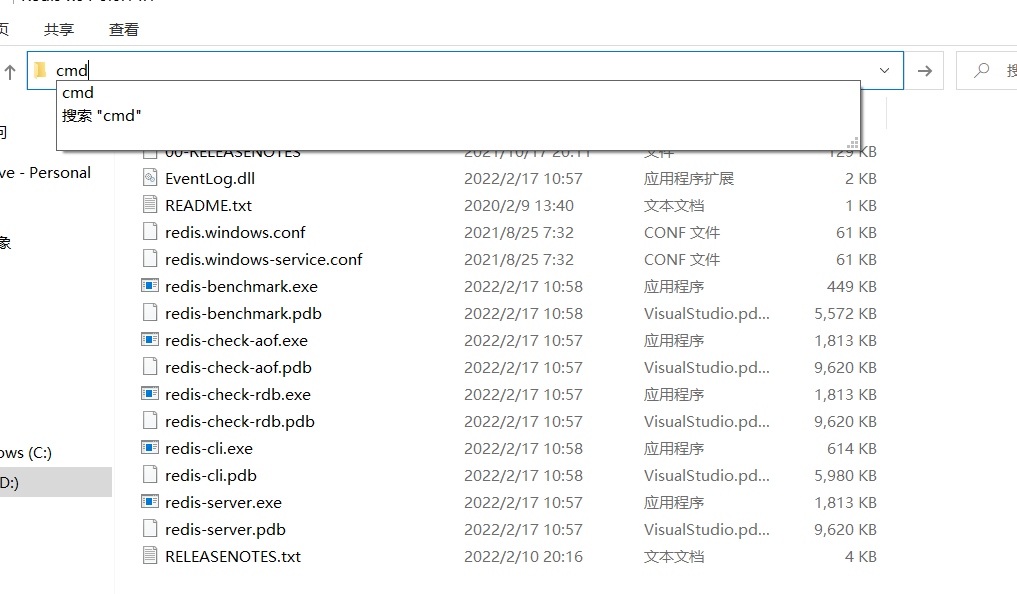Select the file name redis-cli.pdb
1017x594 pixels.
coord(211,475)
